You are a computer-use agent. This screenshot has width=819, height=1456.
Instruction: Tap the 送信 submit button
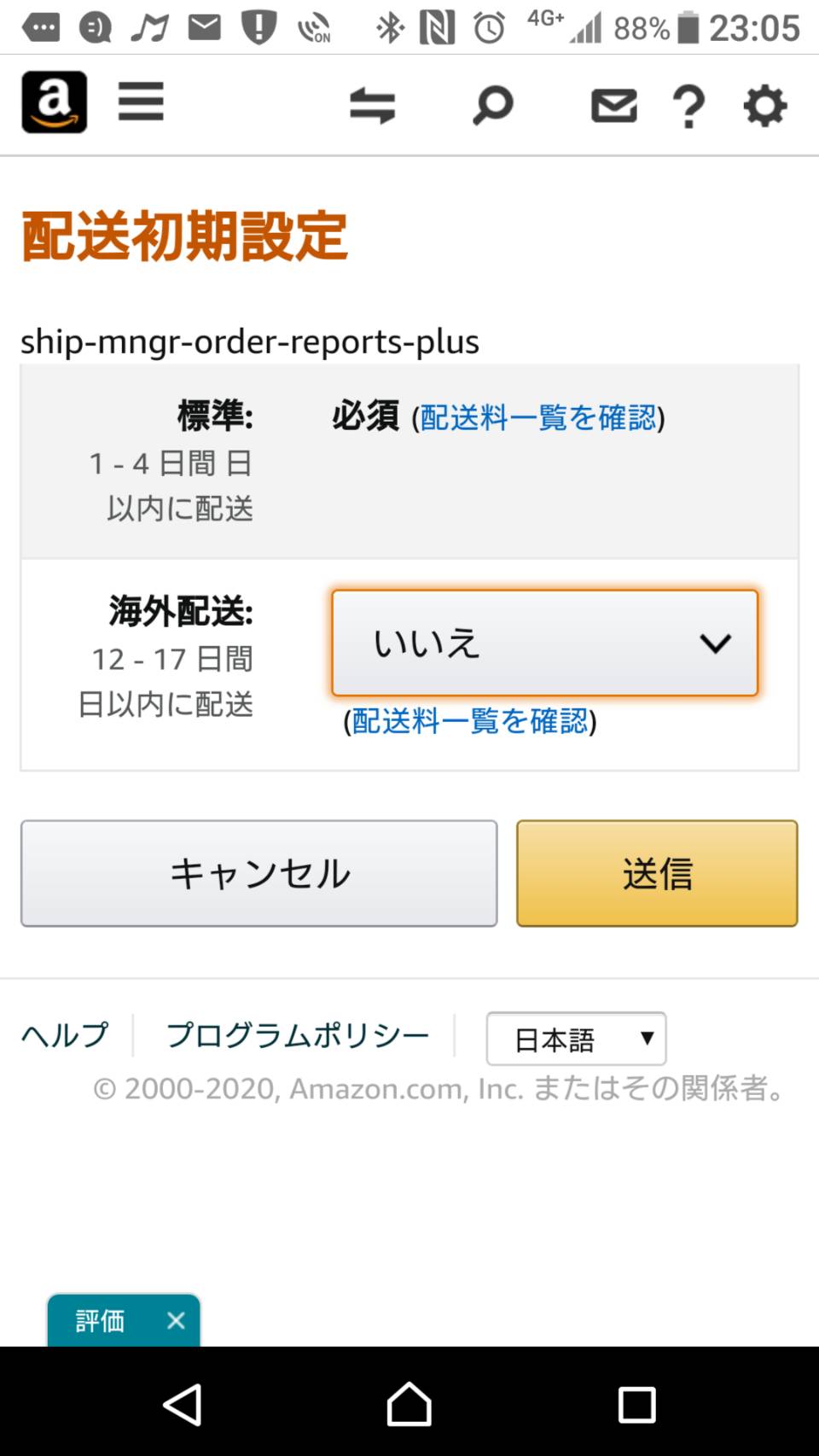point(657,873)
